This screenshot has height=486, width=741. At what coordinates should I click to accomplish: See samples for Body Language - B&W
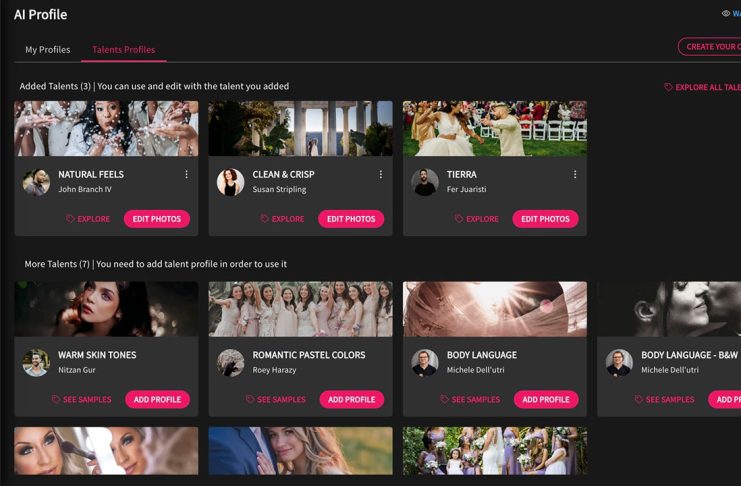664,399
